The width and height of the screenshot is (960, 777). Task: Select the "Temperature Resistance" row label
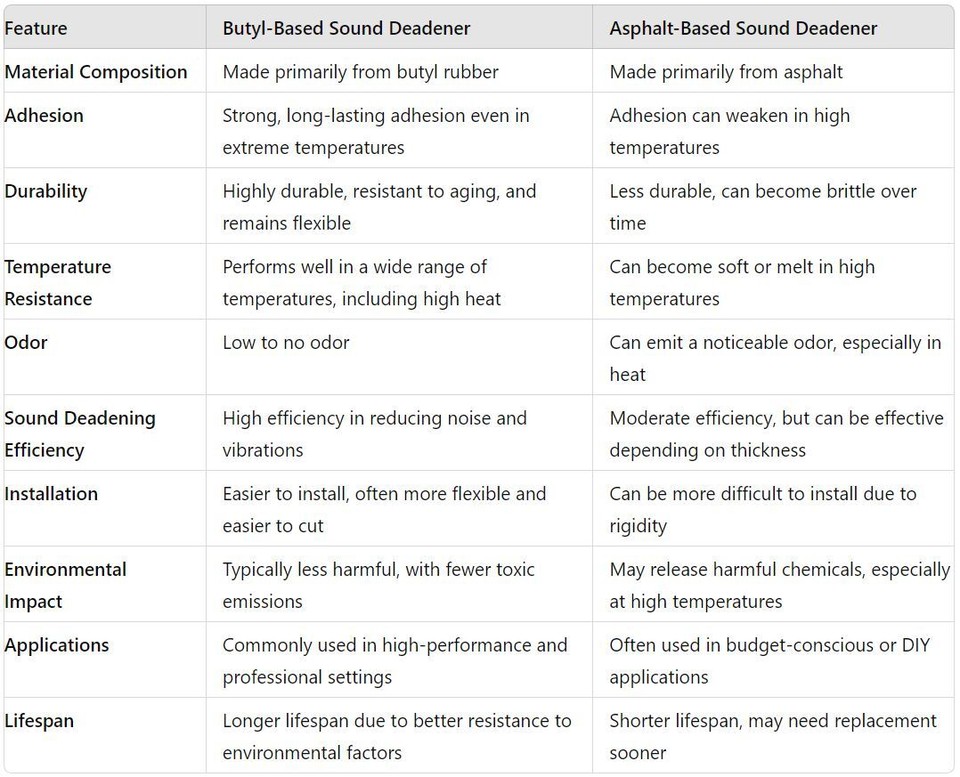[x=58, y=283]
